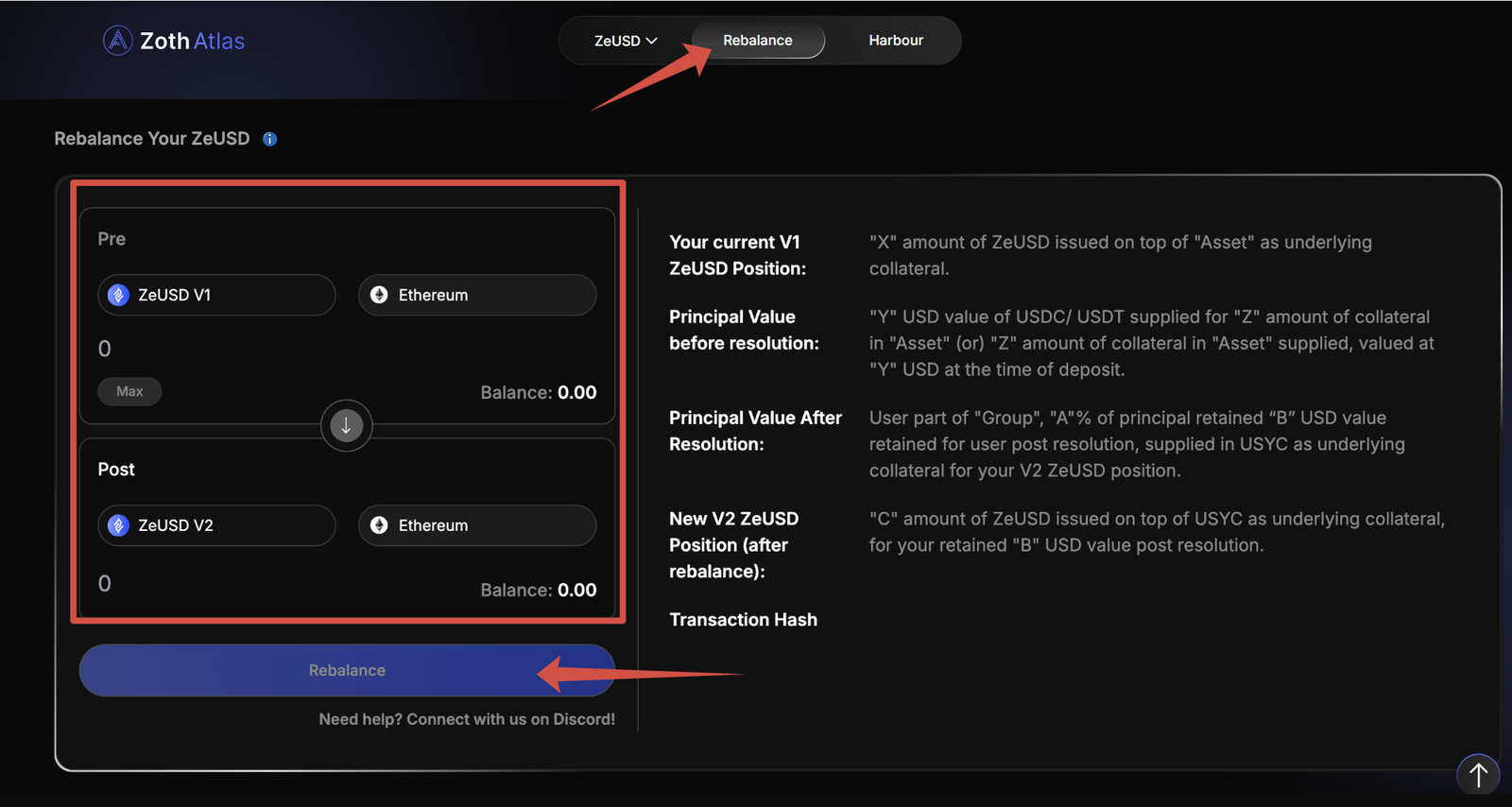This screenshot has width=1512, height=807.
Task: Click the info icon beside Rebalance Your ZeUSD
Action: pos(270,139)
